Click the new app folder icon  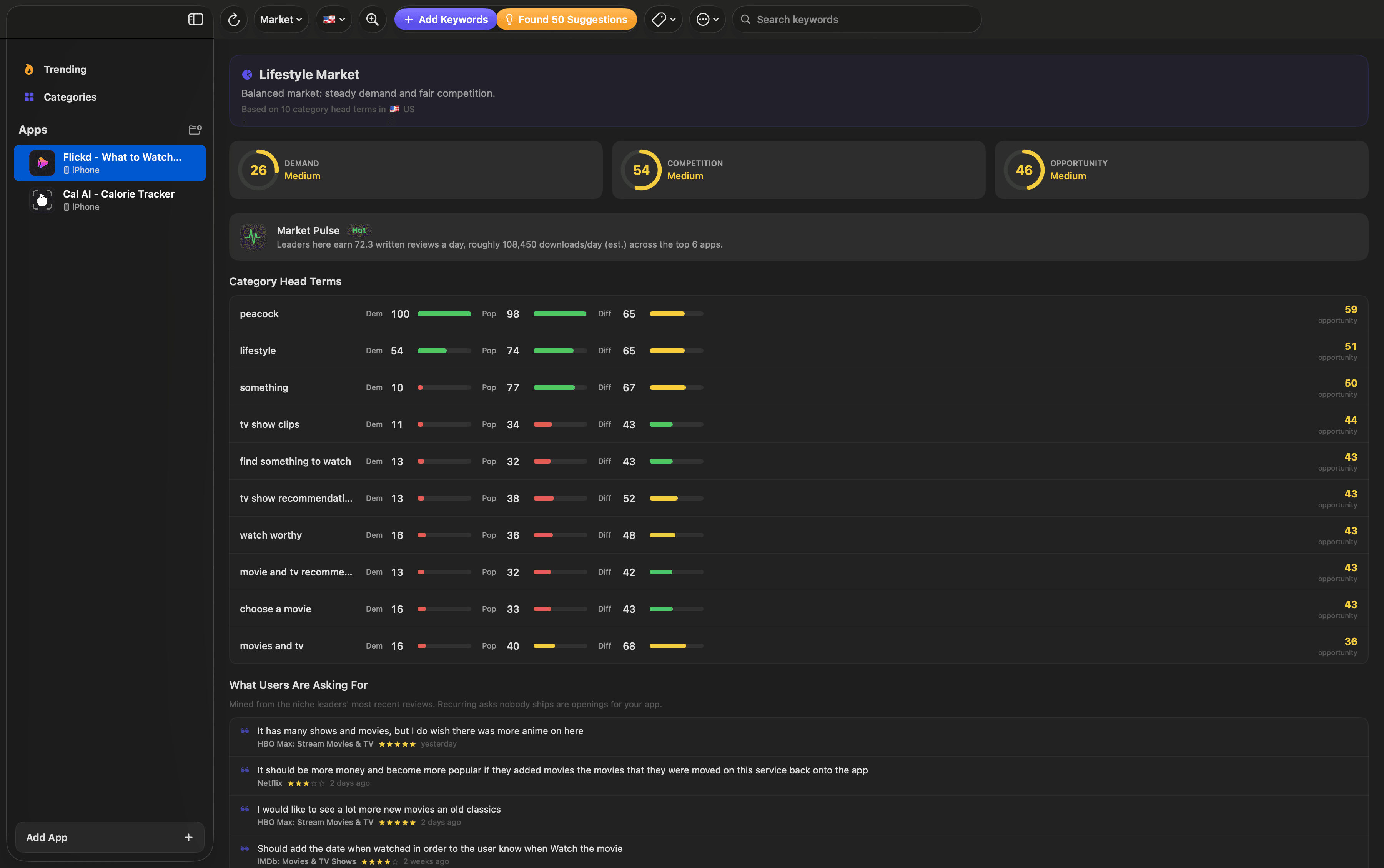[195, 130]
